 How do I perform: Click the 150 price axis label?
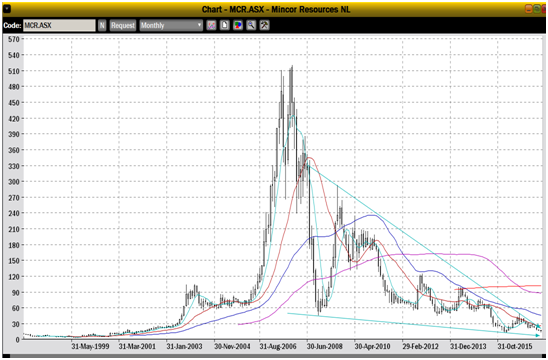point(14,261)
